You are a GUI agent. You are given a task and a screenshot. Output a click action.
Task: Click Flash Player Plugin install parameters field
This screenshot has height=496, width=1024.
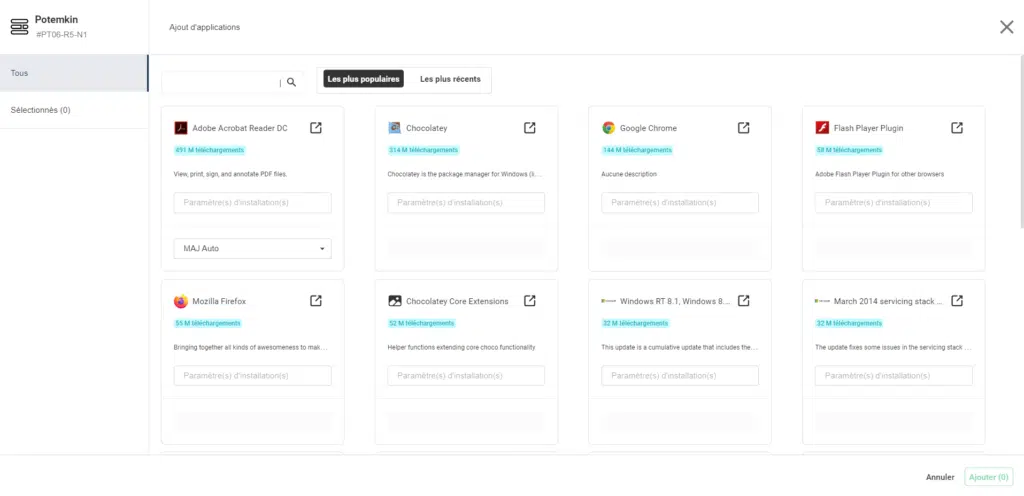(893, 203)
